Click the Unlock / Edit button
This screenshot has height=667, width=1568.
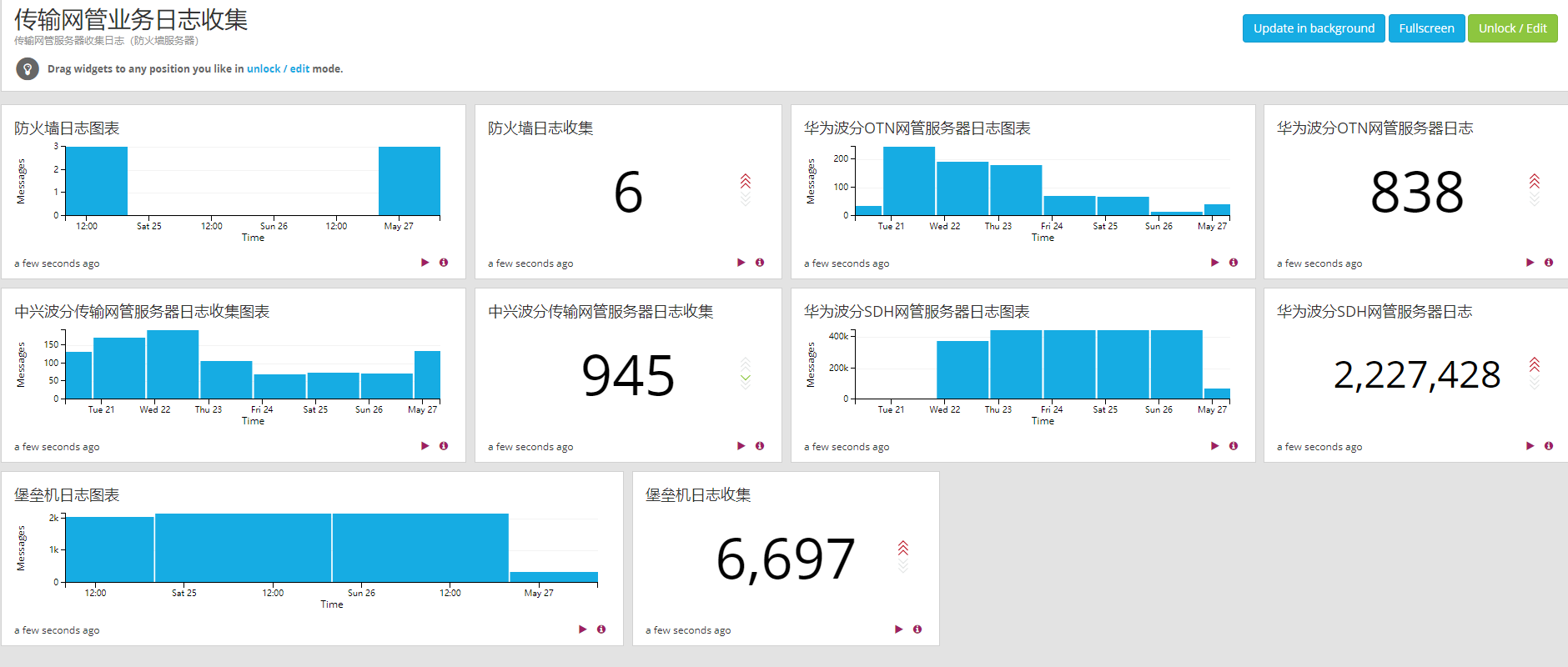click(x=1512, y=28)
